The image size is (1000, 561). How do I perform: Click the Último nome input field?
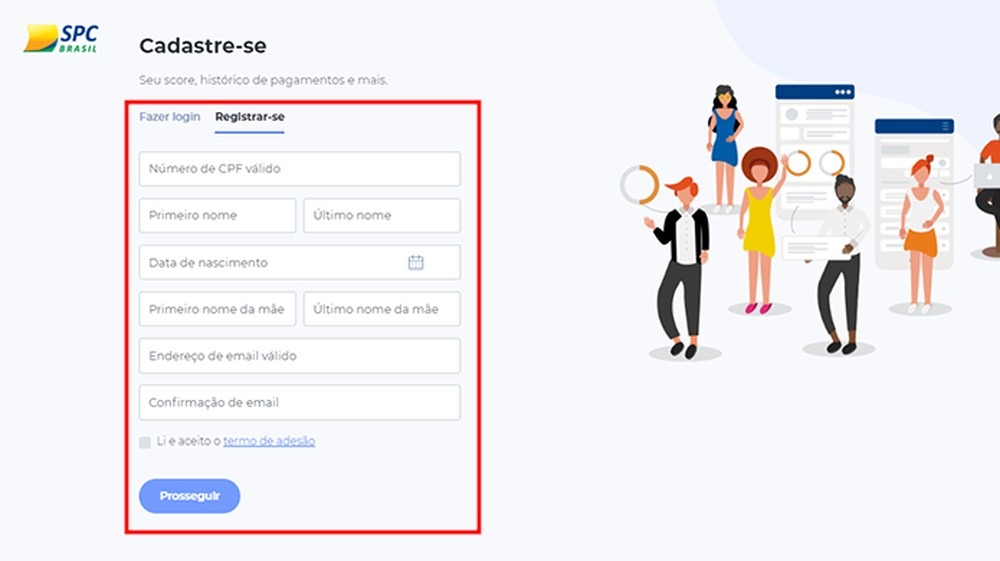382,215
